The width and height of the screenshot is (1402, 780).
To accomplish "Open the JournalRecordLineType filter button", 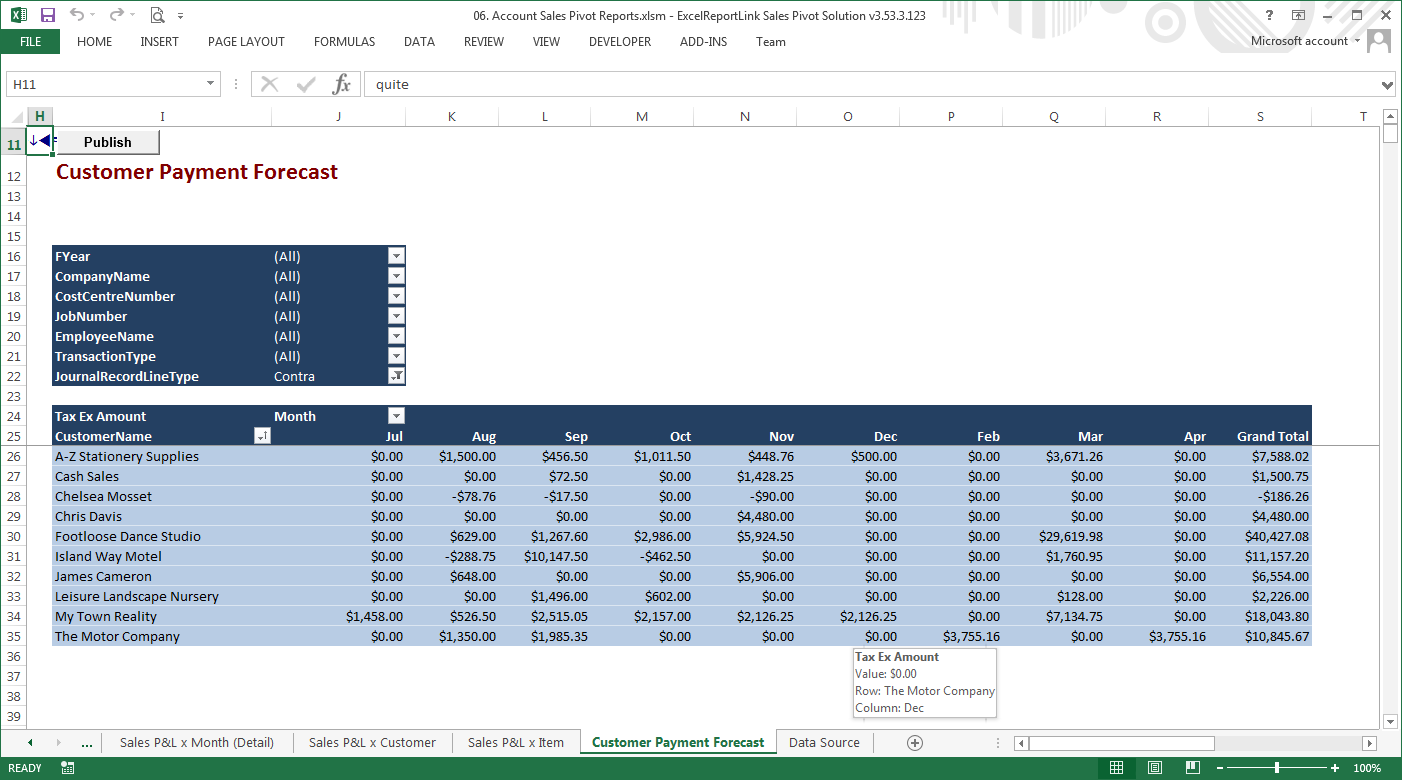I will 396,376.
